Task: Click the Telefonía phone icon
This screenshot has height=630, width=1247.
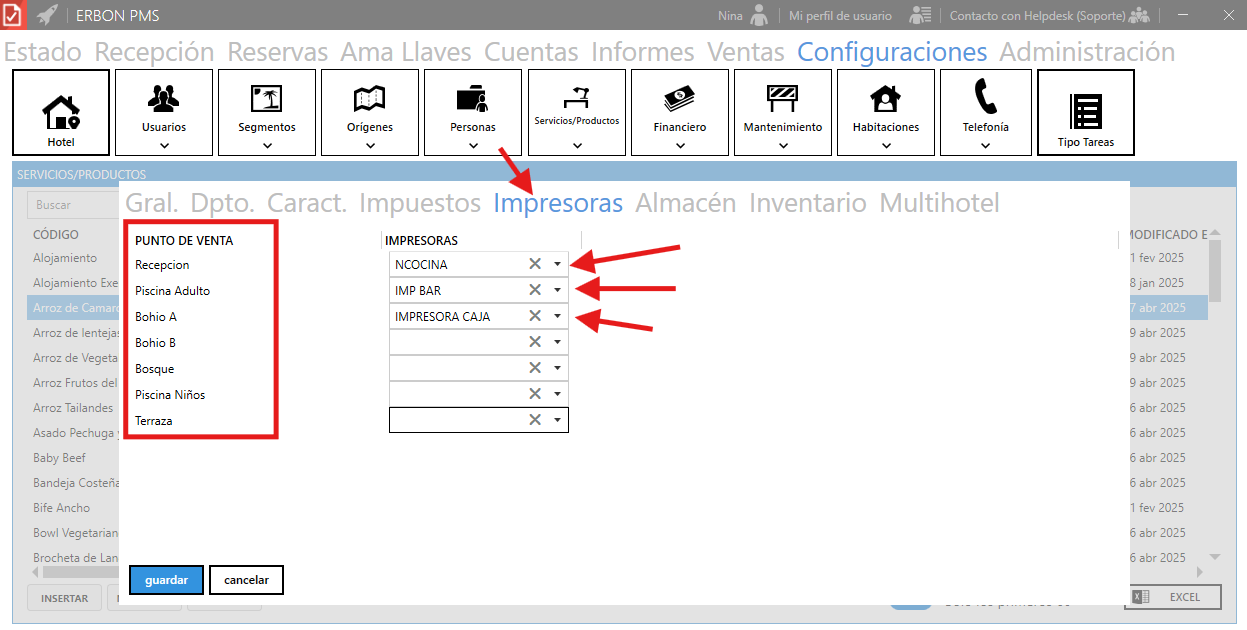Action: click(x=985, y=98)
